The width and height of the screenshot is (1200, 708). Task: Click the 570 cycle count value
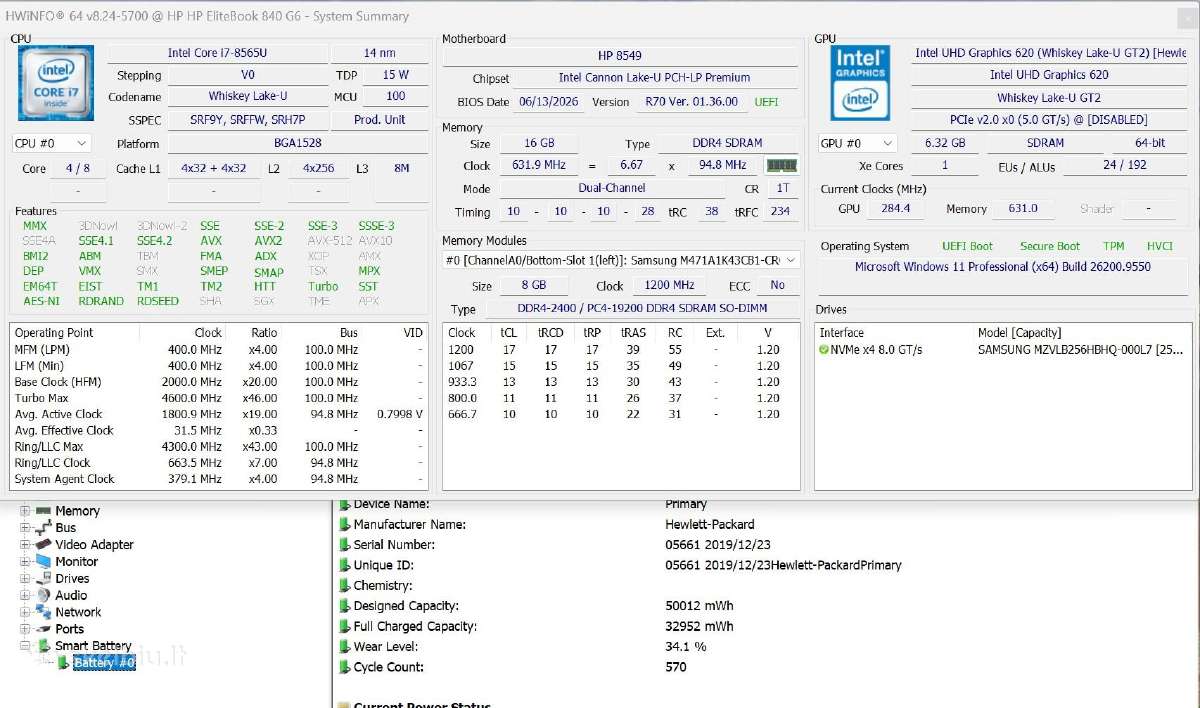coord(676,667)
